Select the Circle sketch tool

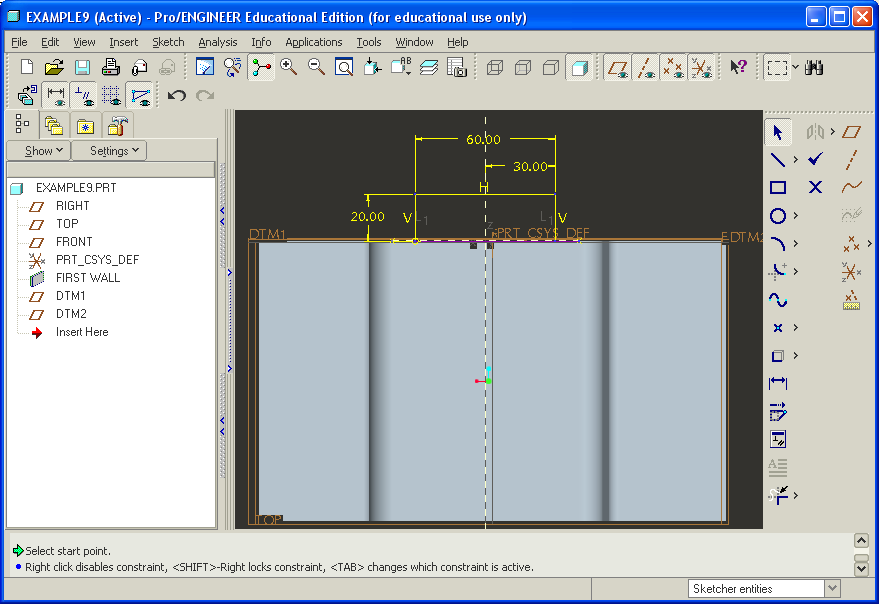pos(778,215)
